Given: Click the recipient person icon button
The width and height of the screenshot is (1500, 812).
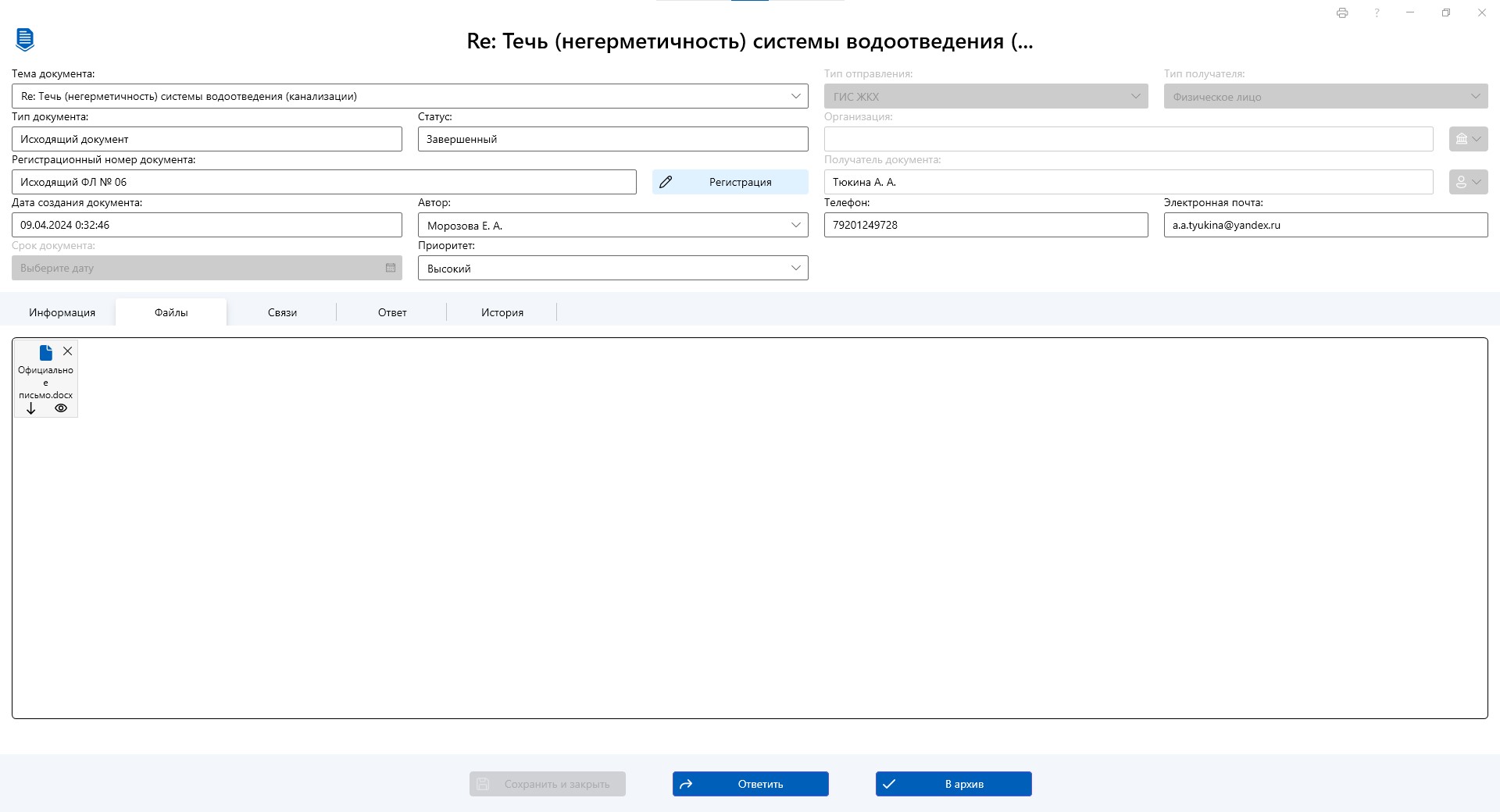Looking at the screenshot, I should click(x=1468, y=182).
